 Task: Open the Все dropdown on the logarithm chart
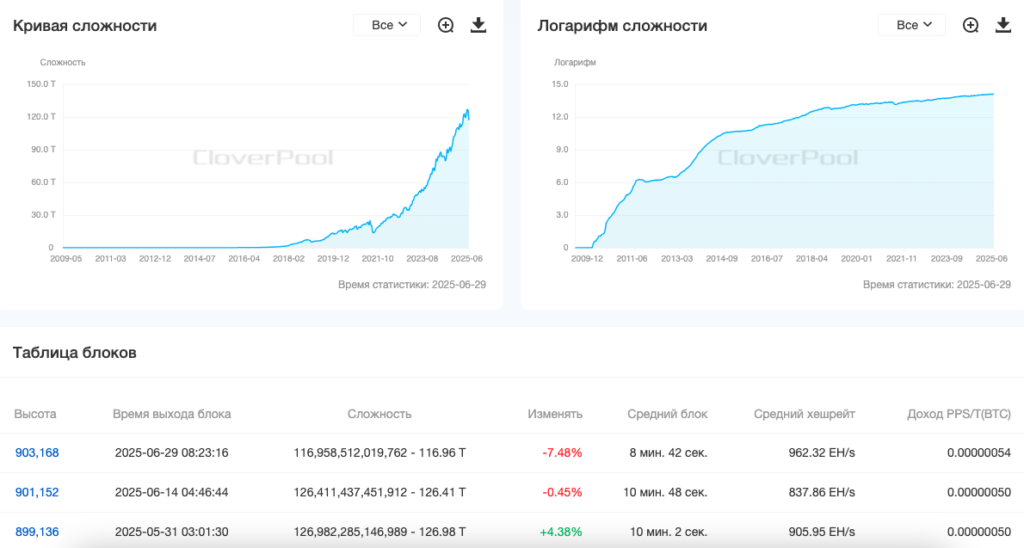[911, 25]
